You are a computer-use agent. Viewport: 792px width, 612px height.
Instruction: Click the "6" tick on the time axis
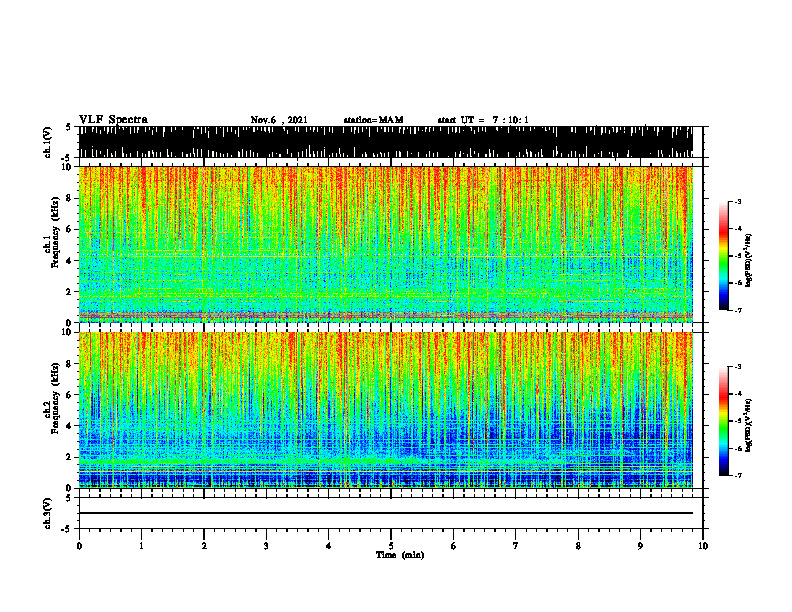(454, 546)
